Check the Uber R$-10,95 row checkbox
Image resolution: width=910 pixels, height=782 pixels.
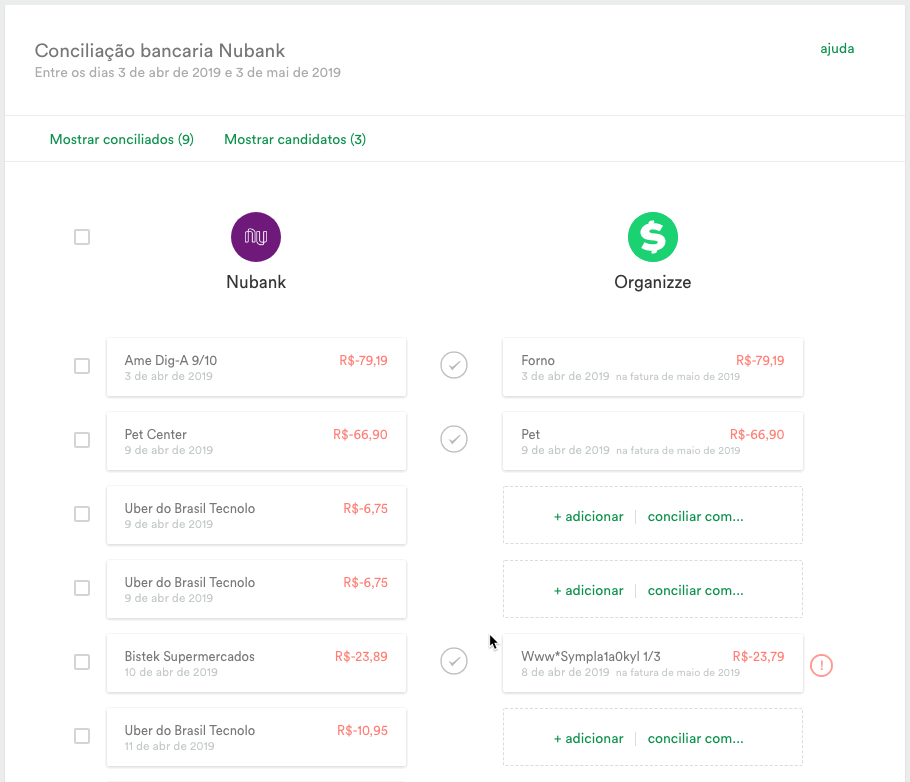click(82, 736)
